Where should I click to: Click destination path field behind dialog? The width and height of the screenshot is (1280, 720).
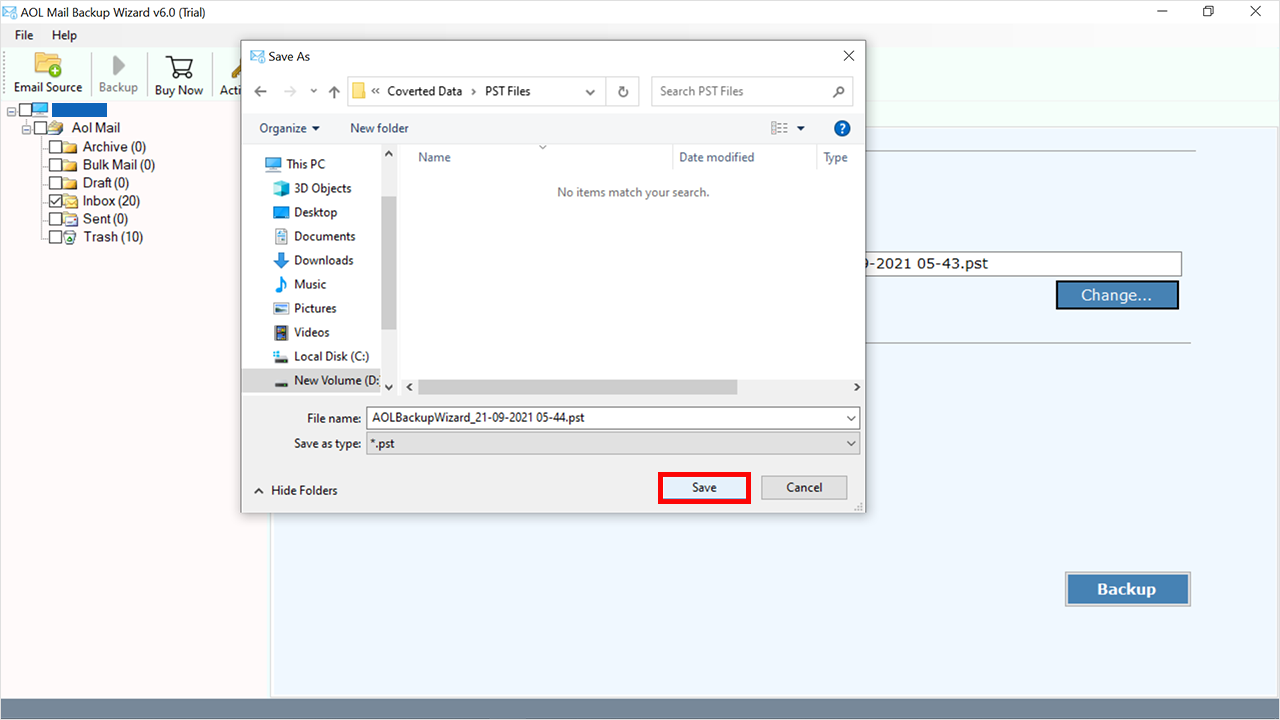coord(1023,264)
